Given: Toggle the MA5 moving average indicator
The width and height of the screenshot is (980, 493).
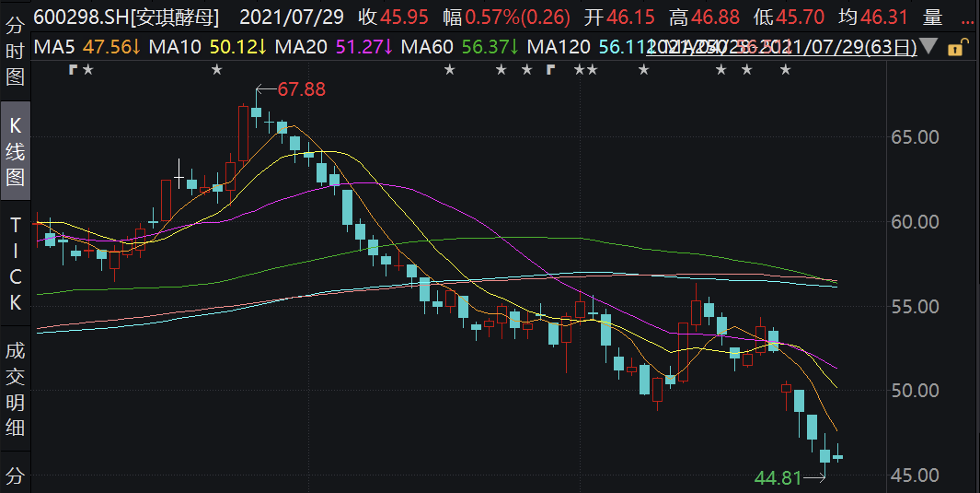Looking at the screenshot, I should [x=86, y=47].
